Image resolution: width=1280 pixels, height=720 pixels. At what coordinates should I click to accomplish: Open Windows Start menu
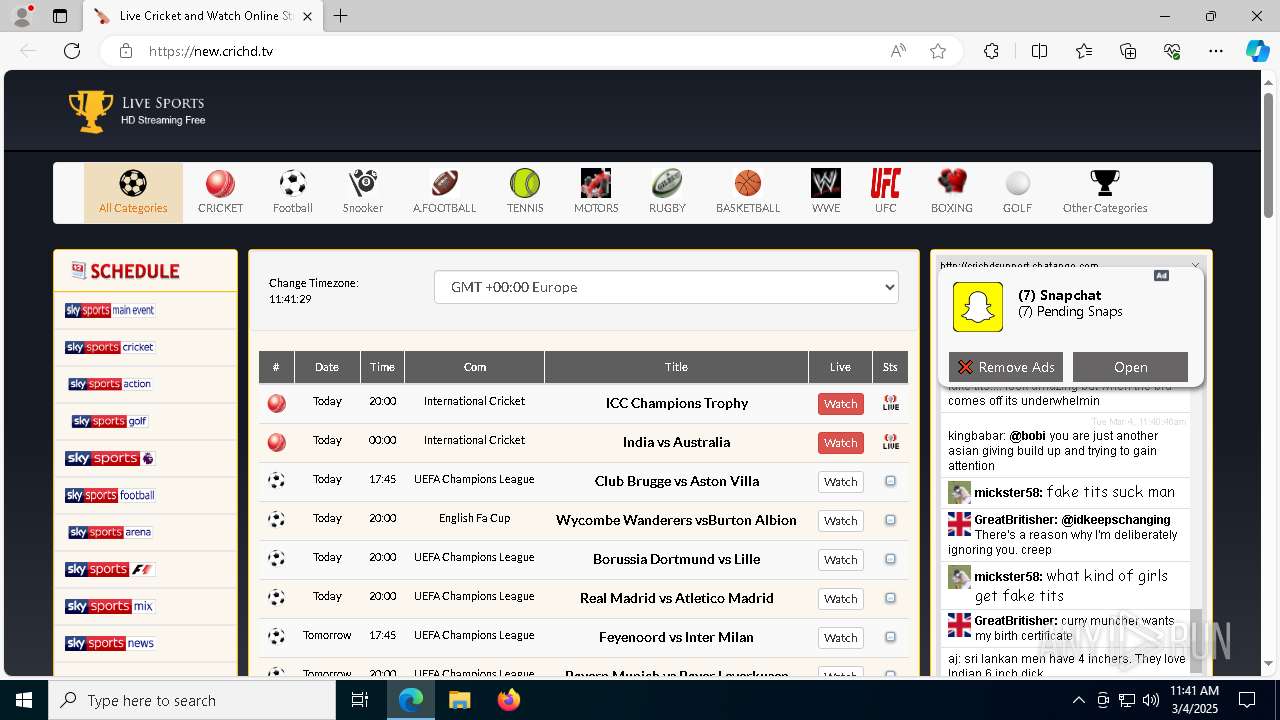point(24,700)
